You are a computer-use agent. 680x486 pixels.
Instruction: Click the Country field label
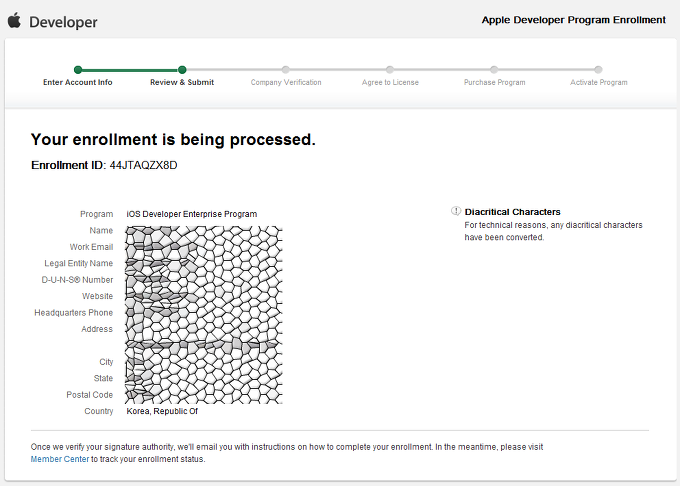pos(98,411)
